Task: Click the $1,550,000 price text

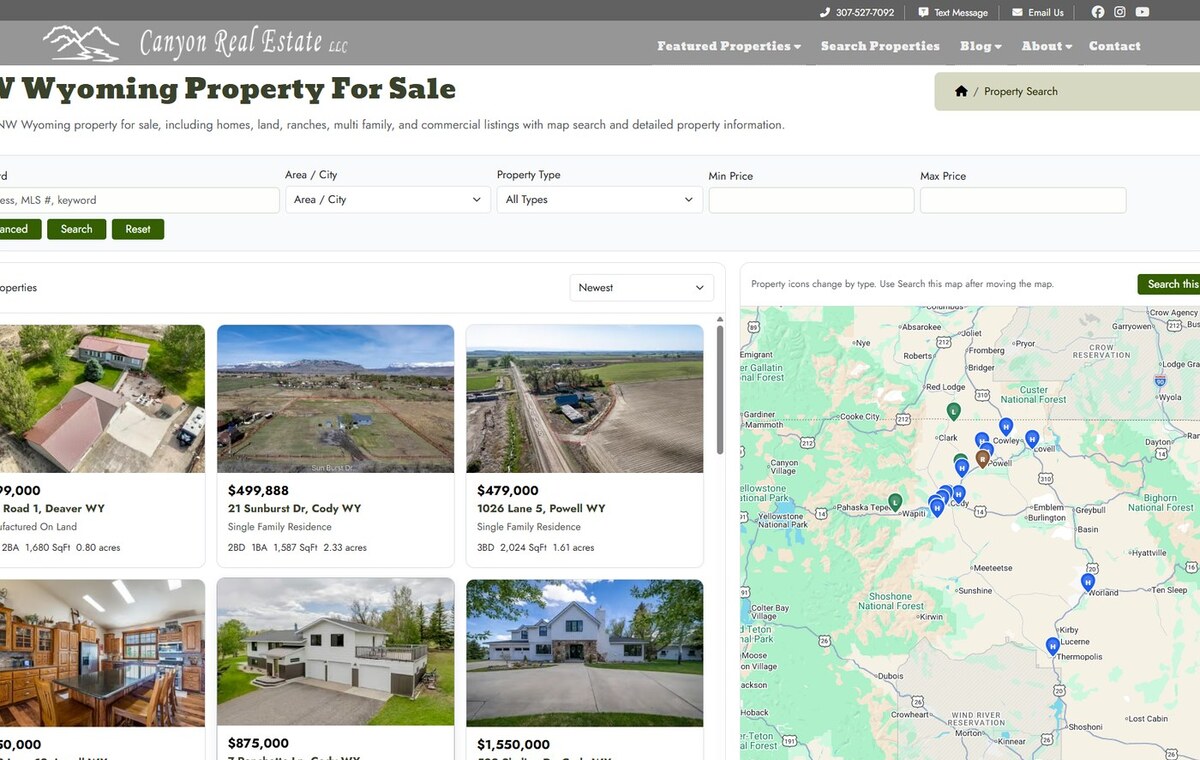Action: click(513, 744)
